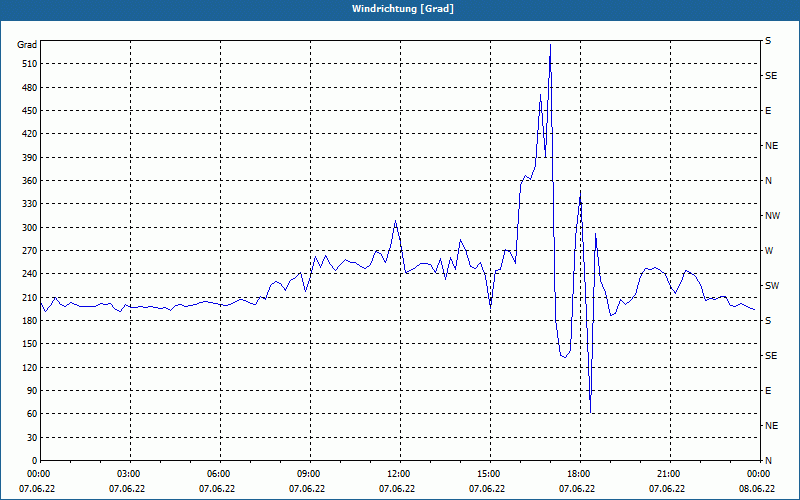Select the 240 y-axis tick label

pos(30,274)
